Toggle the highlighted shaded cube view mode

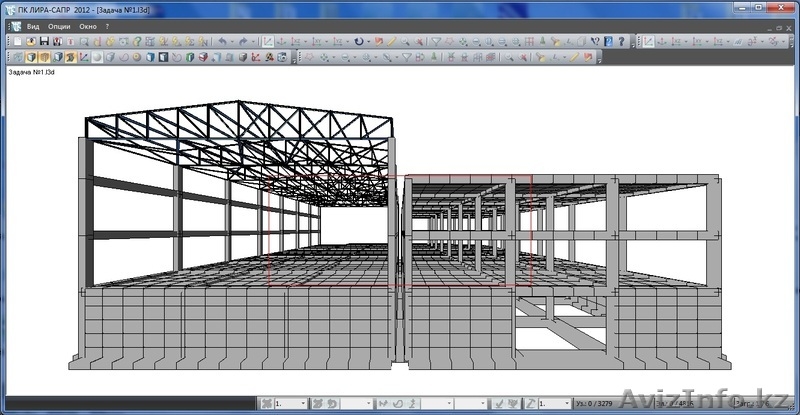(x=44, y=58)
